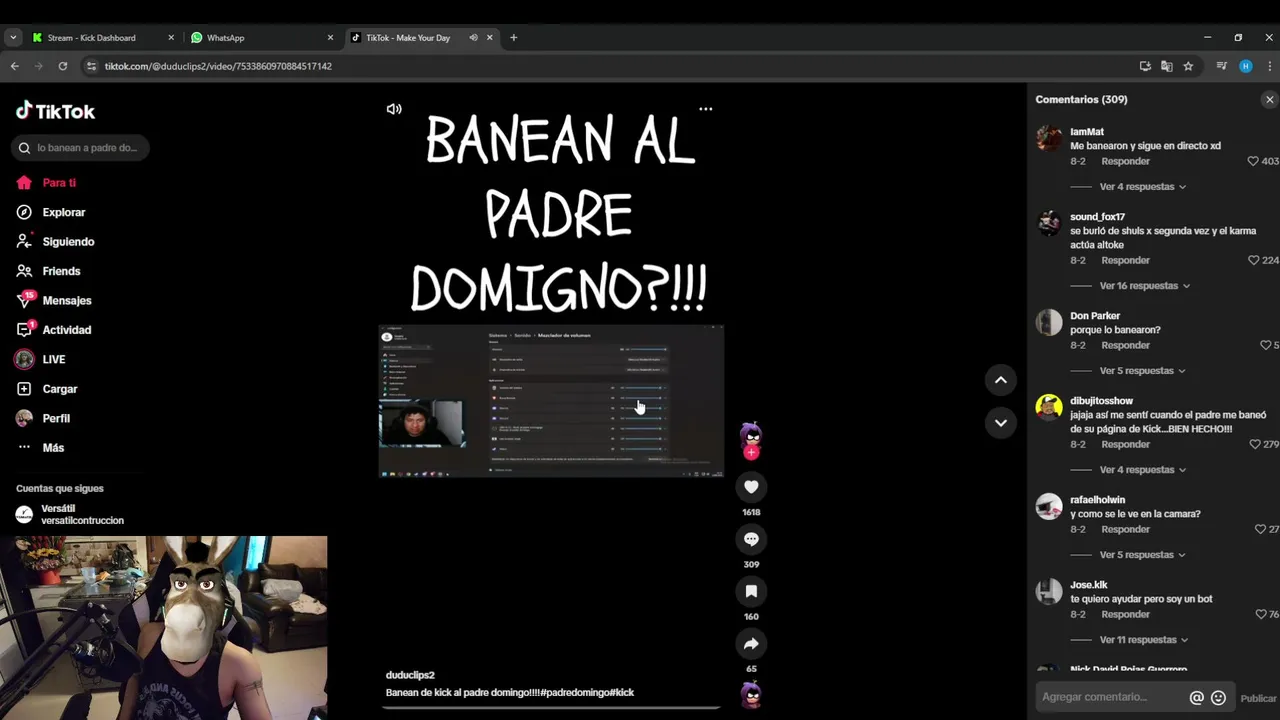Expand Ver 4 respuestas under IamMat
1280x720 pixels.
pos(1142,187)
